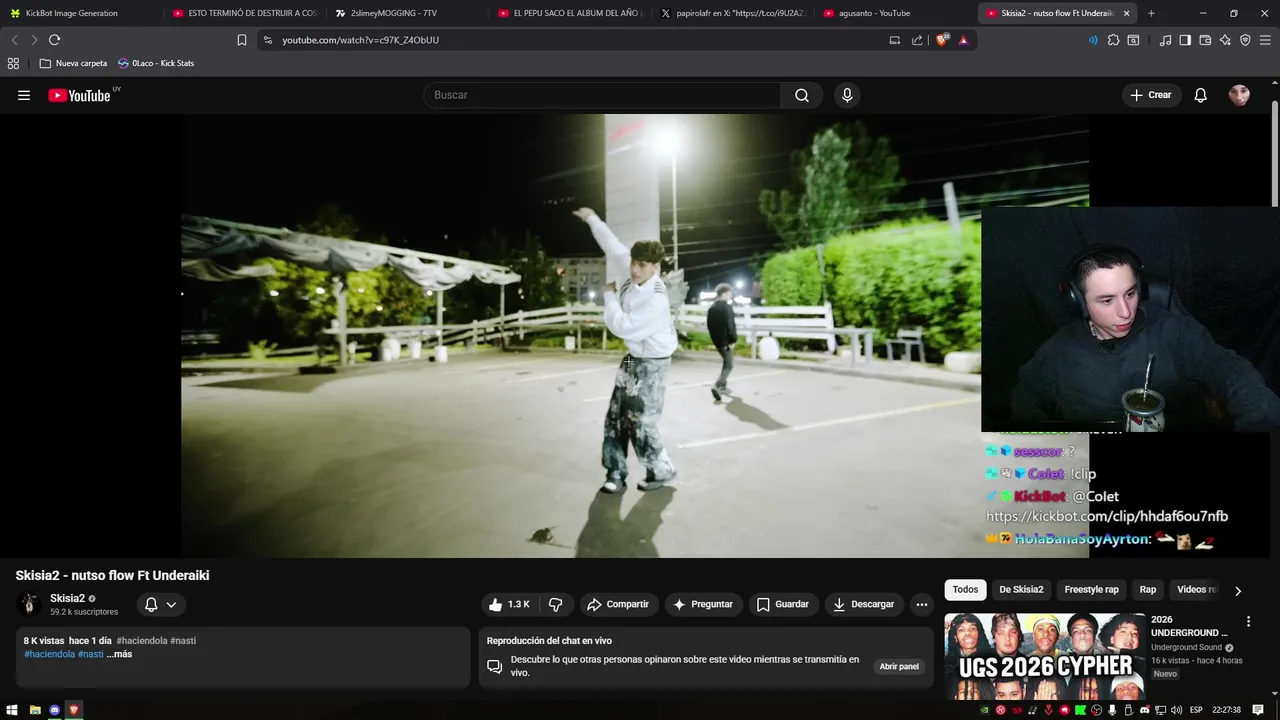Open the blue #nasti hashtag link

91,654
